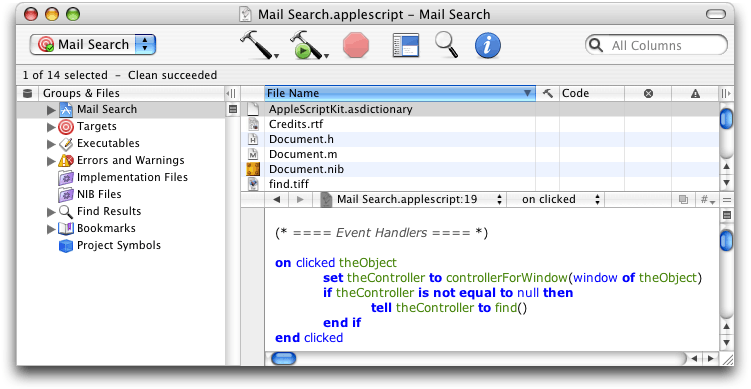Click the Mail Search project icon in sidebar

pyautogui.click(x=66, y=110)
